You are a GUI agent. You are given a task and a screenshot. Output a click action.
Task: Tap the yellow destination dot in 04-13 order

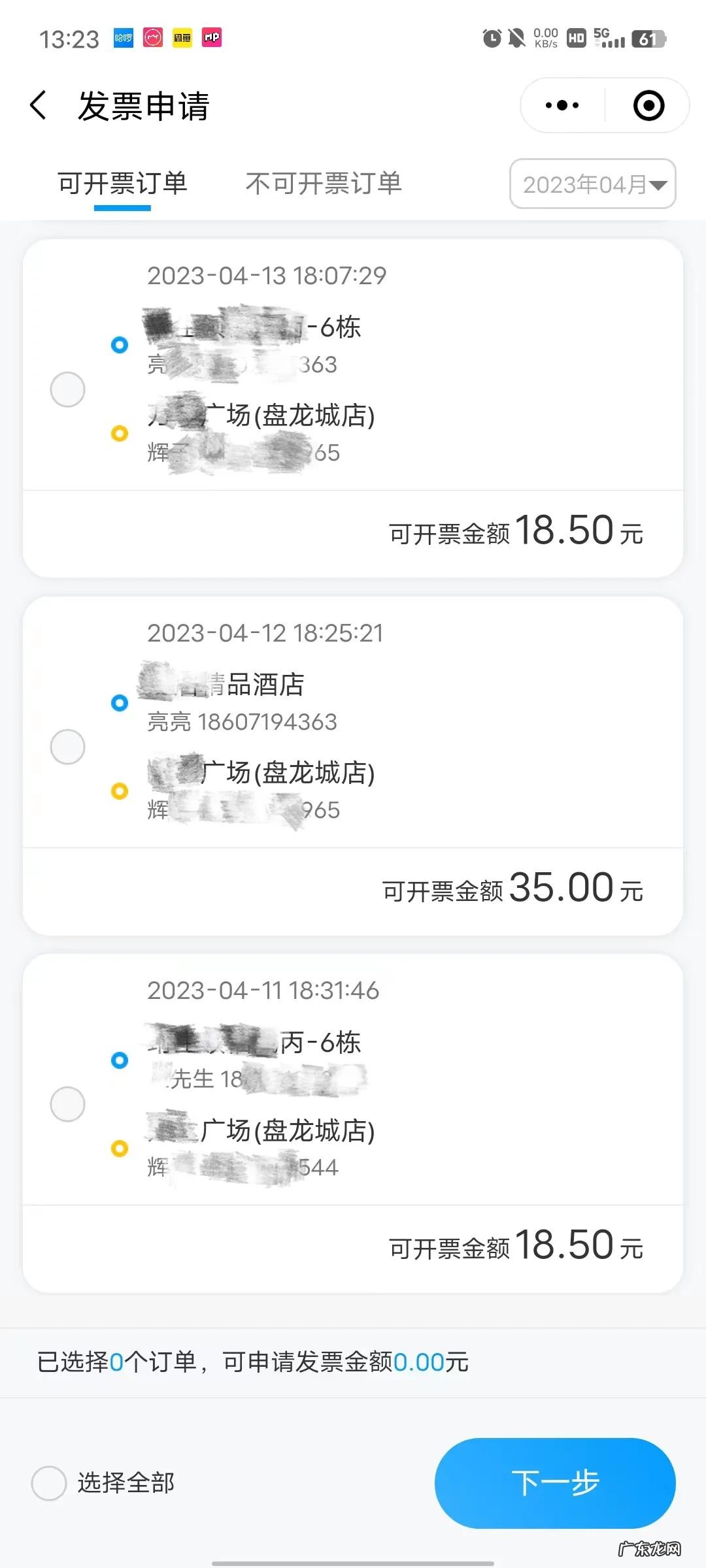click(x=120, y=433)
